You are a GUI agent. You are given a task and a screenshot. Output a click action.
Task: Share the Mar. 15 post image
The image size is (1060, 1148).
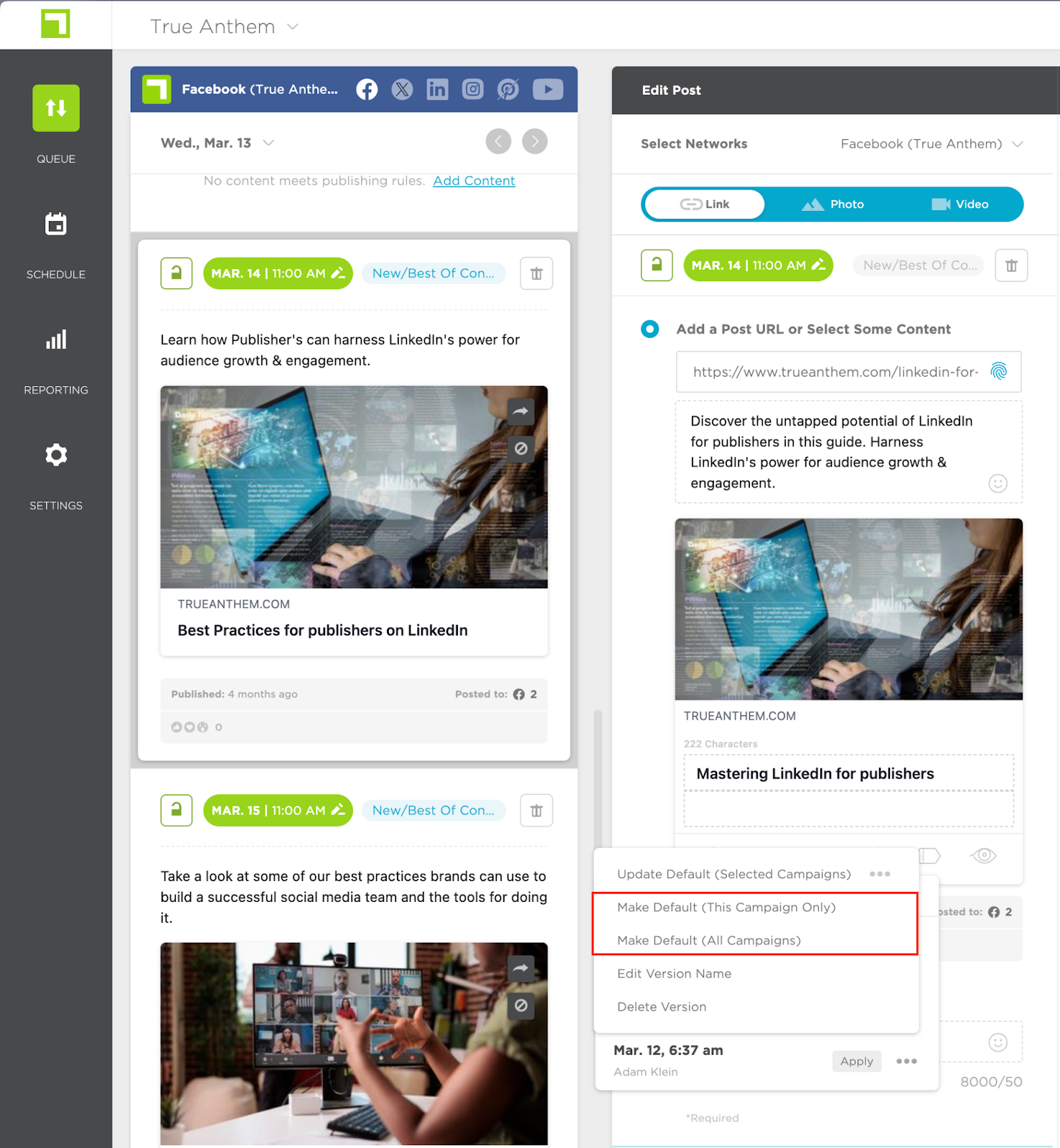point(521,968)
